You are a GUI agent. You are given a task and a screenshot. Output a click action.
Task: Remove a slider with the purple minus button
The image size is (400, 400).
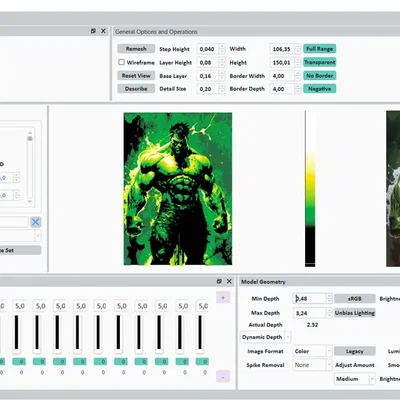(223, 377)
